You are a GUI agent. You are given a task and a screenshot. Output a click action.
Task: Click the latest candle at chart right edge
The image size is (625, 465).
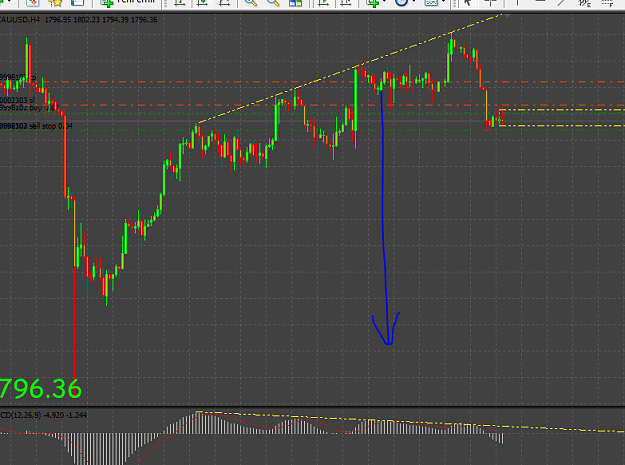(501, 118)
